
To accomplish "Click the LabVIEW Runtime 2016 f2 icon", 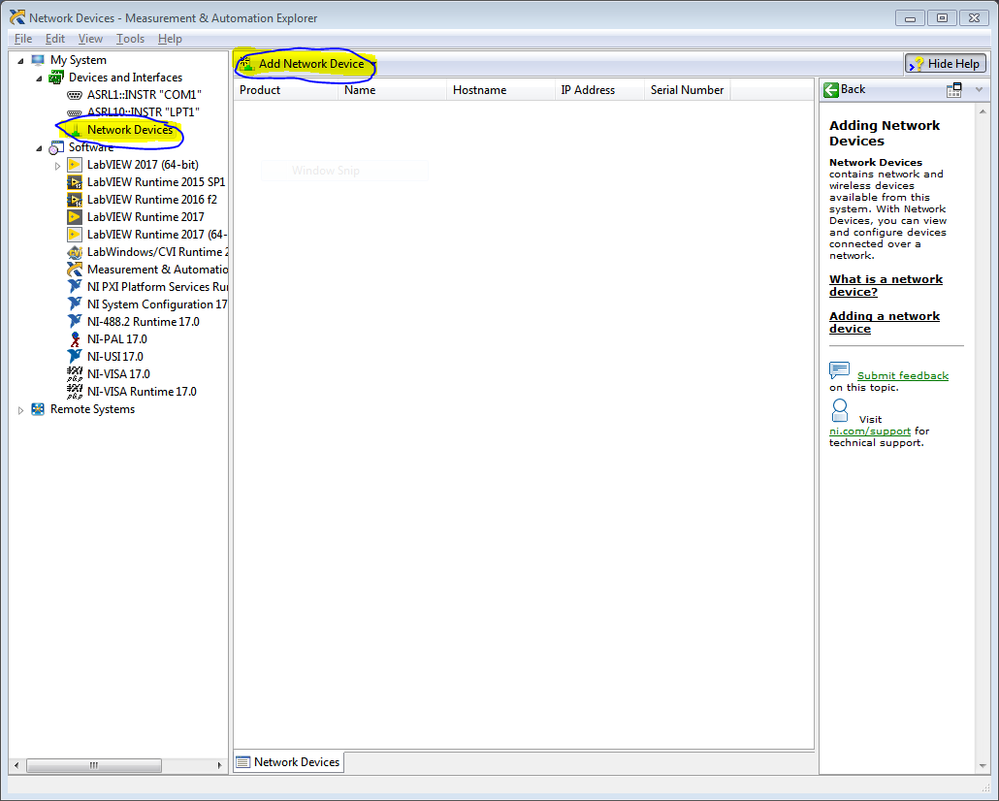I will click(75, 199).
